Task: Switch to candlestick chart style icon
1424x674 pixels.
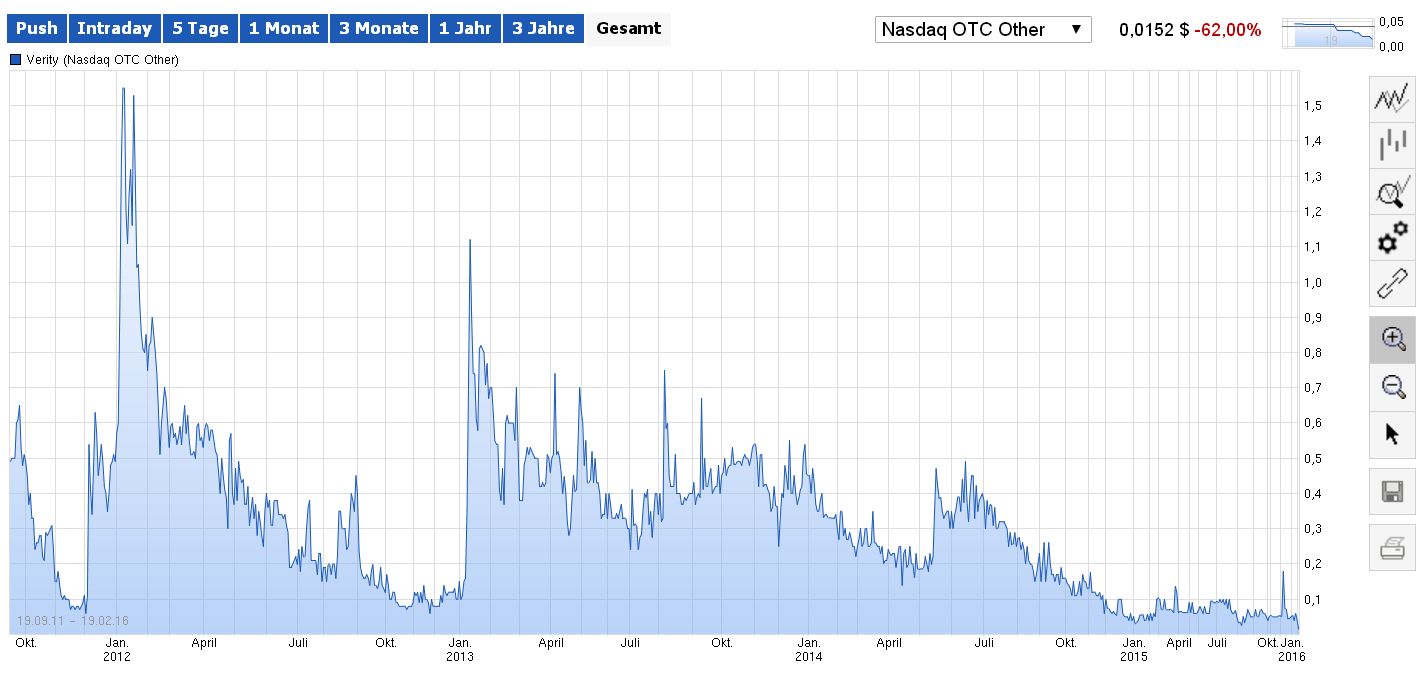Action: (1391, 146)
